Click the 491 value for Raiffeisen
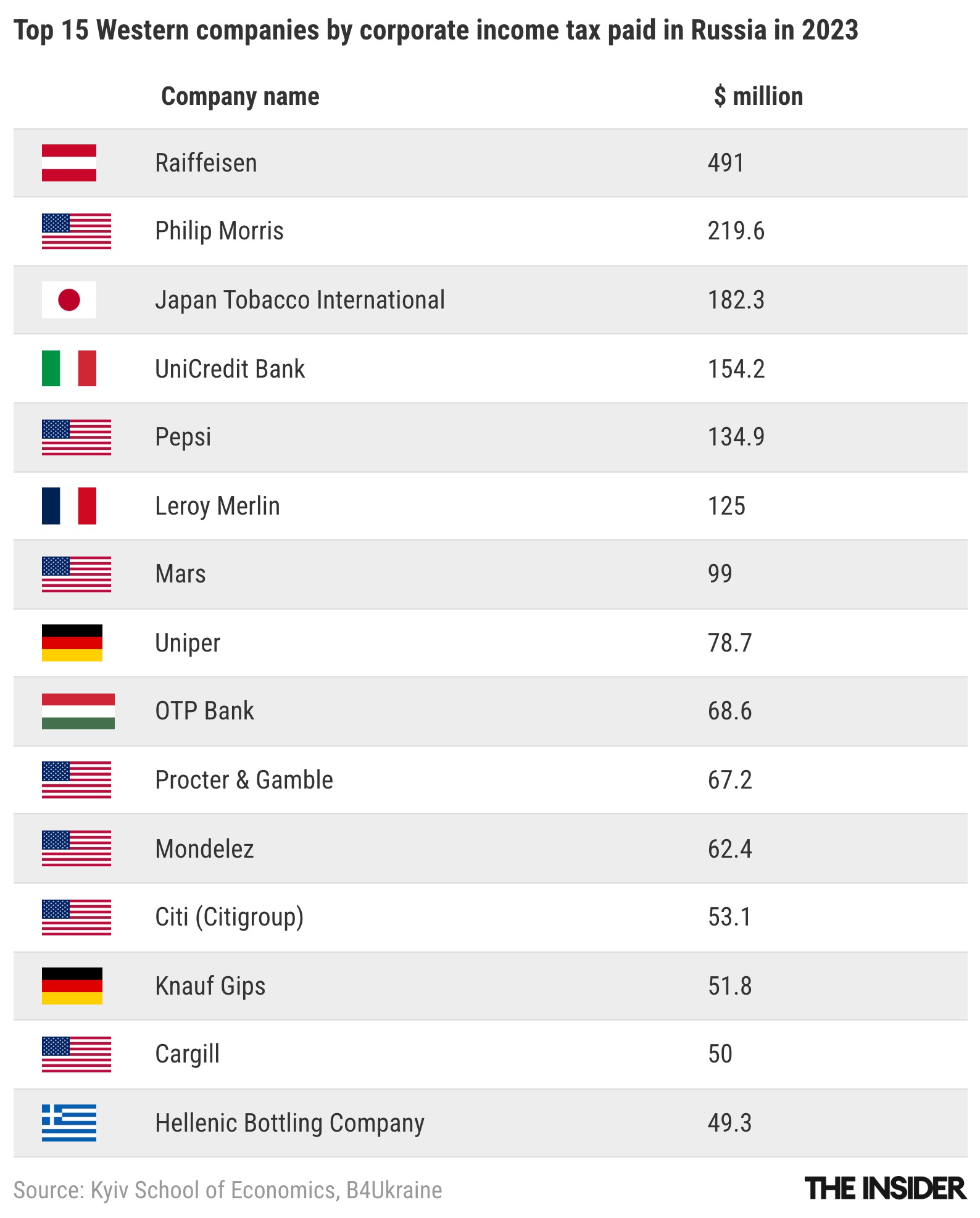980x1218 pixels. (x=726, y=163)
